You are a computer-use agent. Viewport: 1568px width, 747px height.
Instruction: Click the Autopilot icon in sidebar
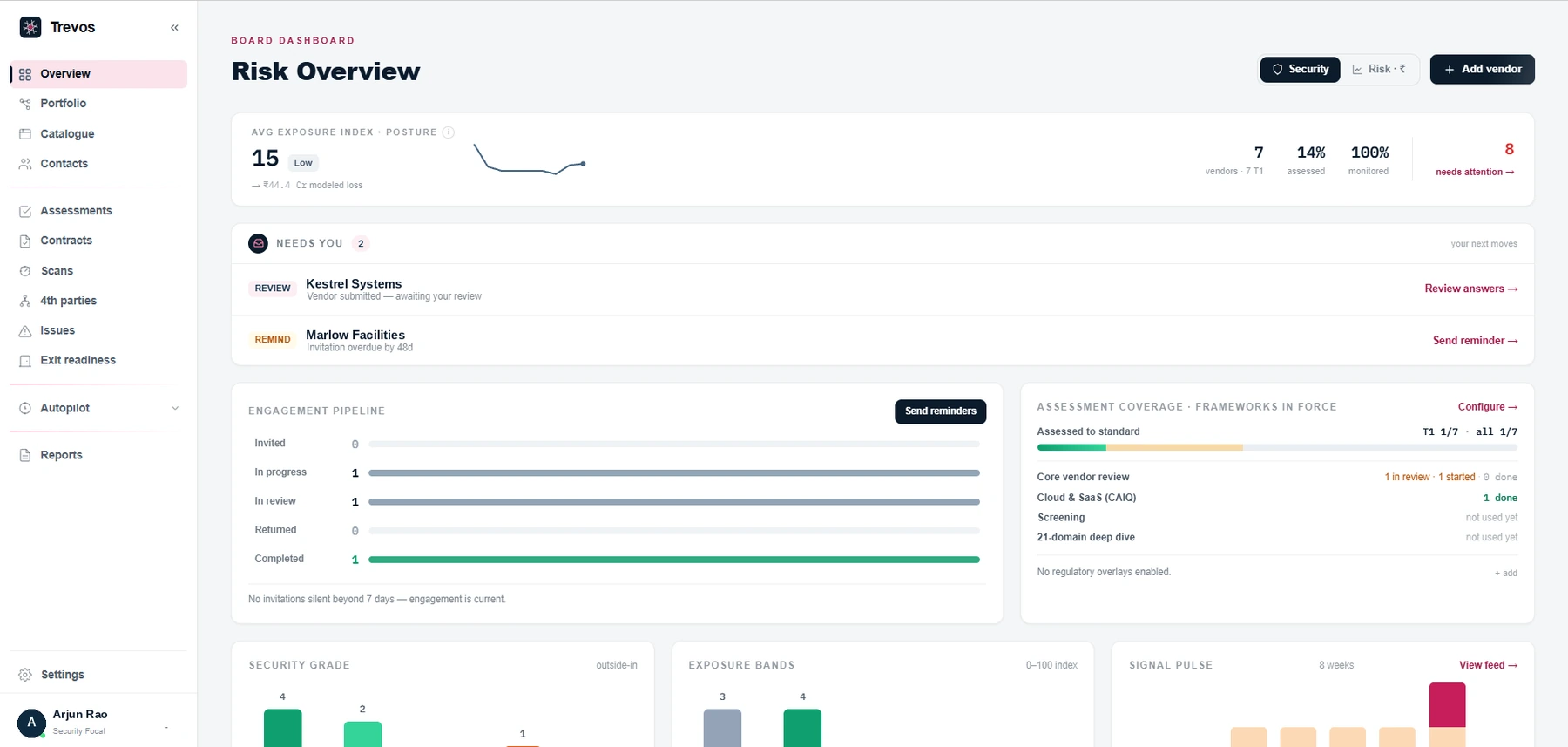point(25,408)
